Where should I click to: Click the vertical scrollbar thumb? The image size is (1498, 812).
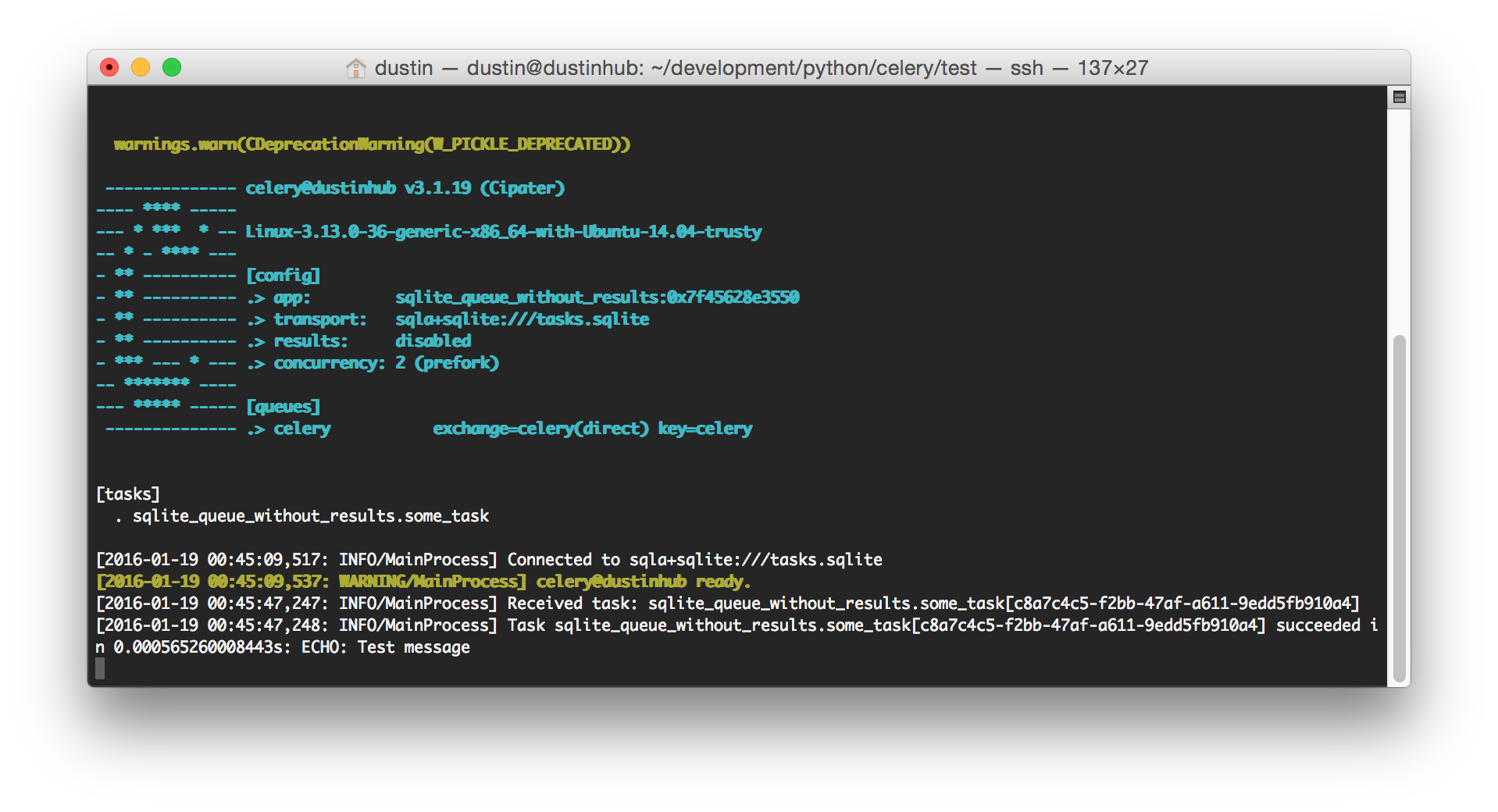click(1399, 507)
